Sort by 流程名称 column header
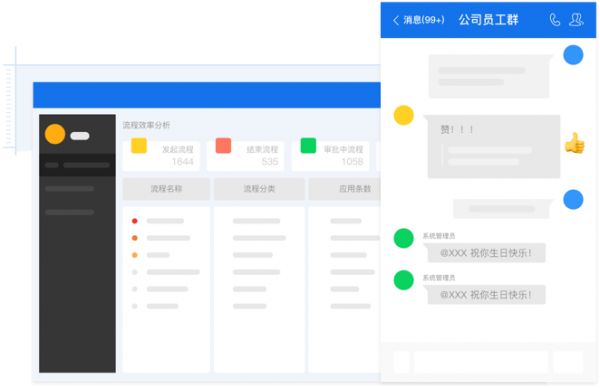The image size is (600, 388). [166, 189]
